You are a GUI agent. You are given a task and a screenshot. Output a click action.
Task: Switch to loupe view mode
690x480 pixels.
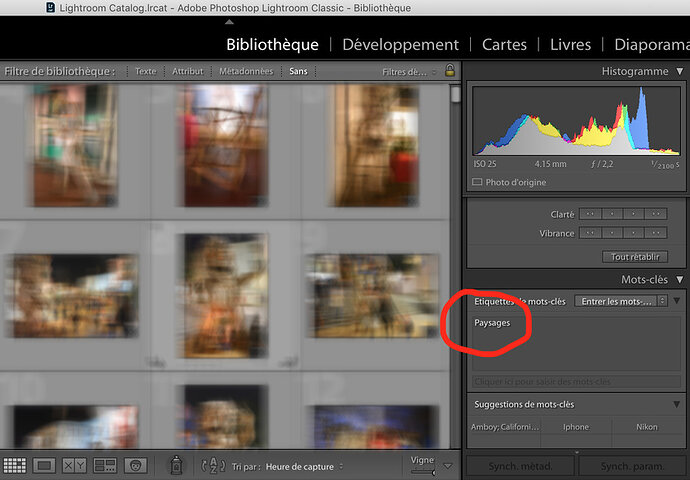[44, 465]
